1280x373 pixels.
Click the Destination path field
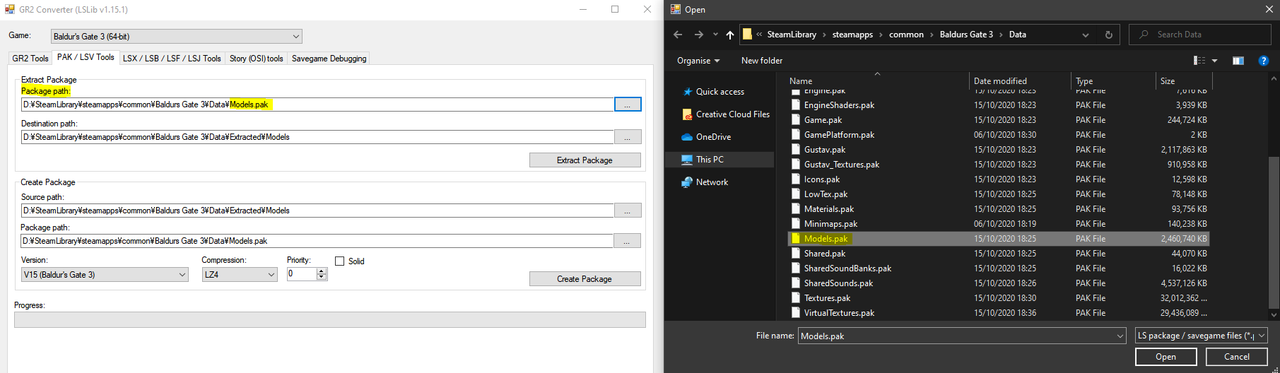click(x=317, y=137)
